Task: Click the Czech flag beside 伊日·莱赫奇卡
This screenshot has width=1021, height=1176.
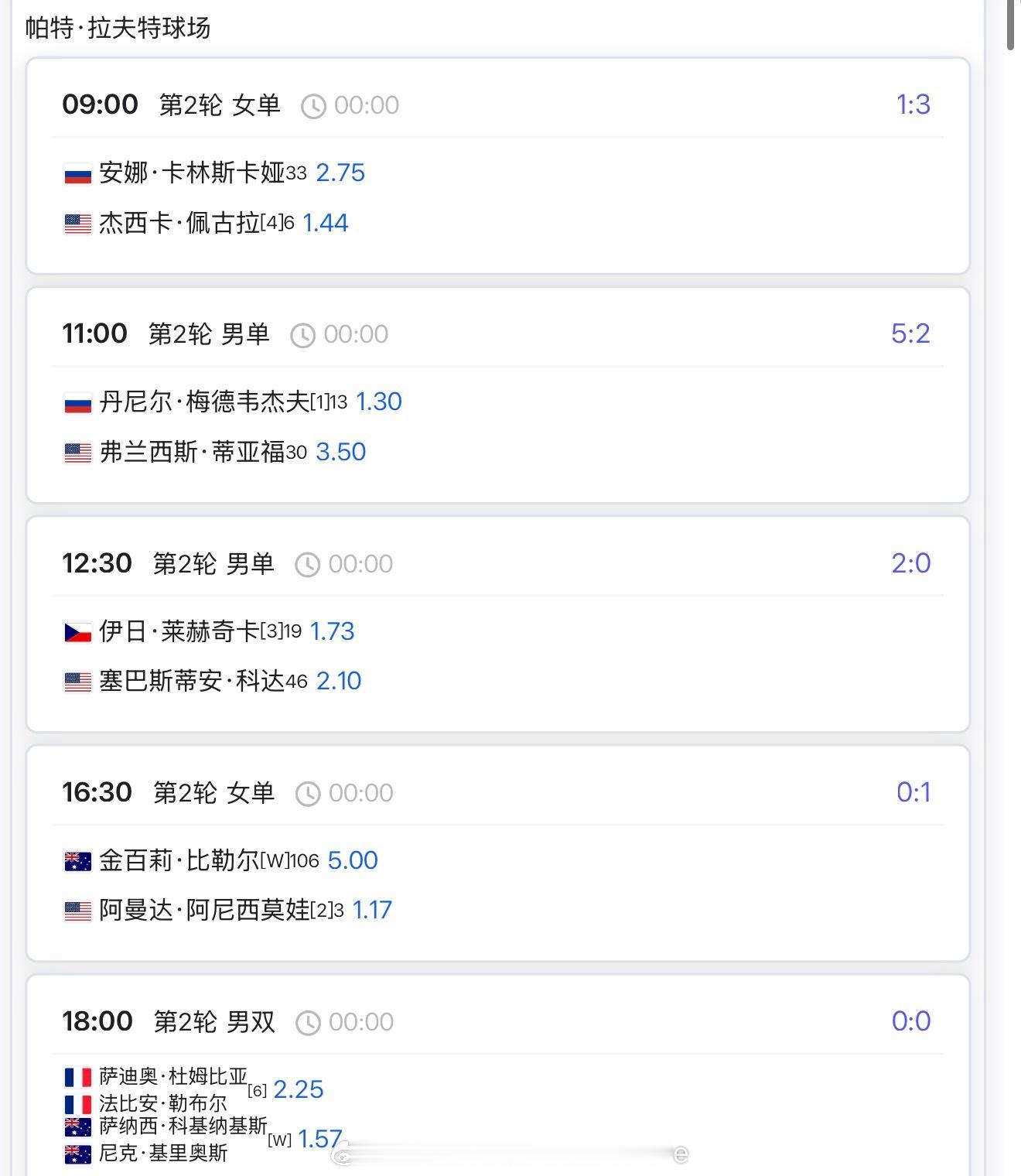Action: coord(77,632)
